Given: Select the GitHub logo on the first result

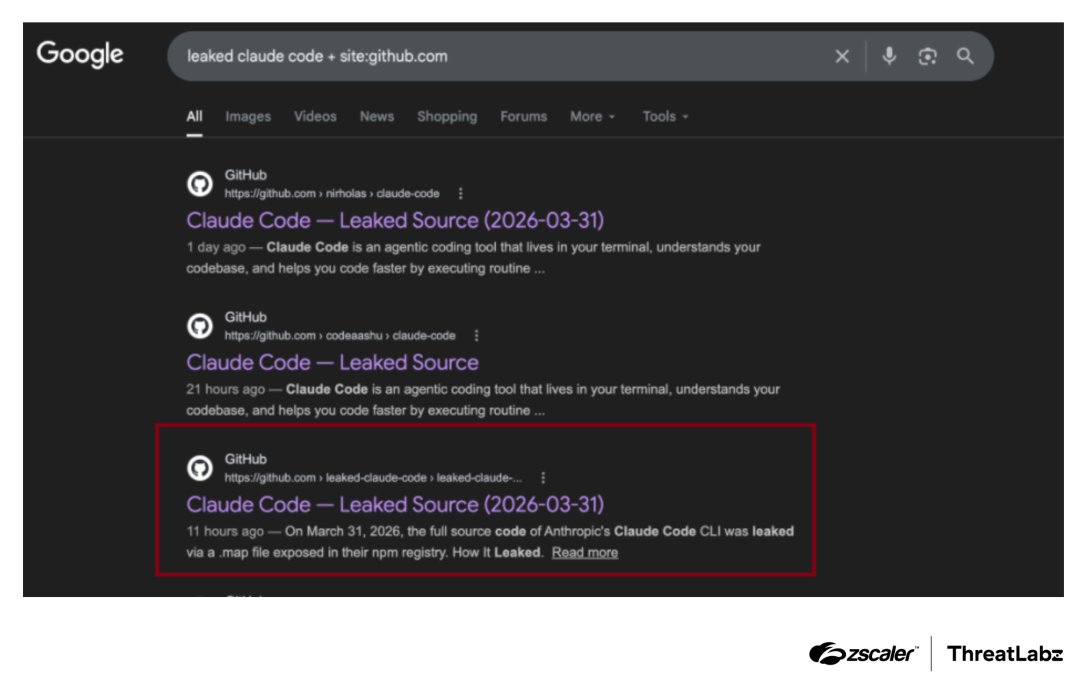Looking at the screenshot, I should [x=200, y=185].
